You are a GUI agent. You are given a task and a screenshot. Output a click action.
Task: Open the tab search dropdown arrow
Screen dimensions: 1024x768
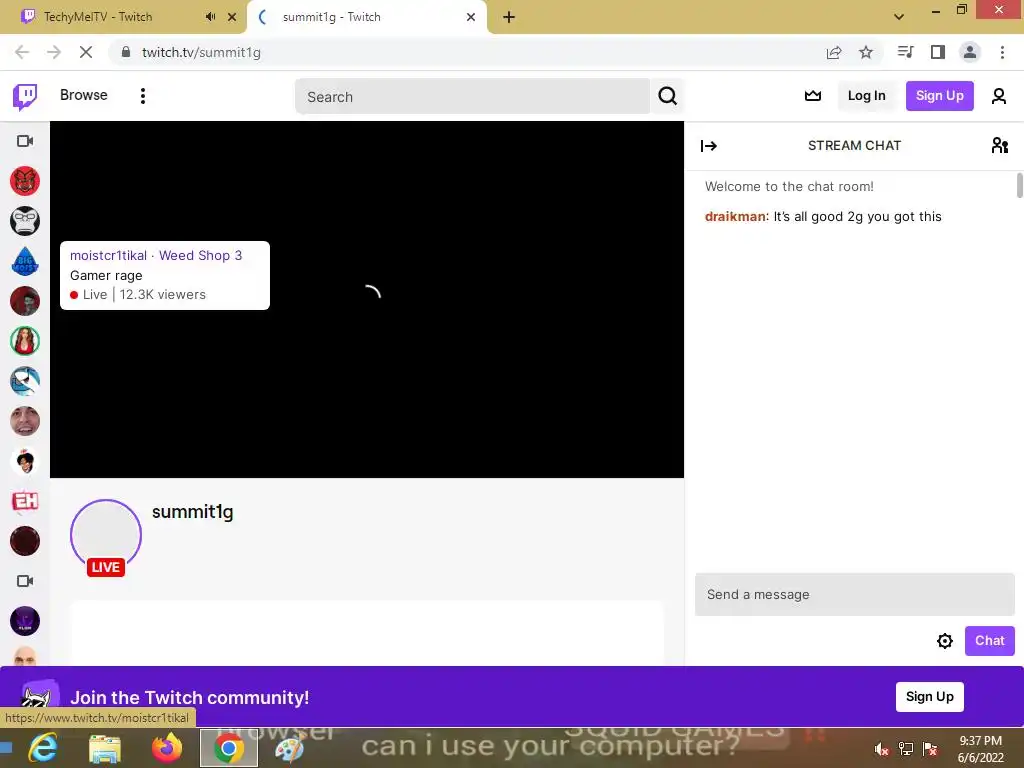(899, 17)
